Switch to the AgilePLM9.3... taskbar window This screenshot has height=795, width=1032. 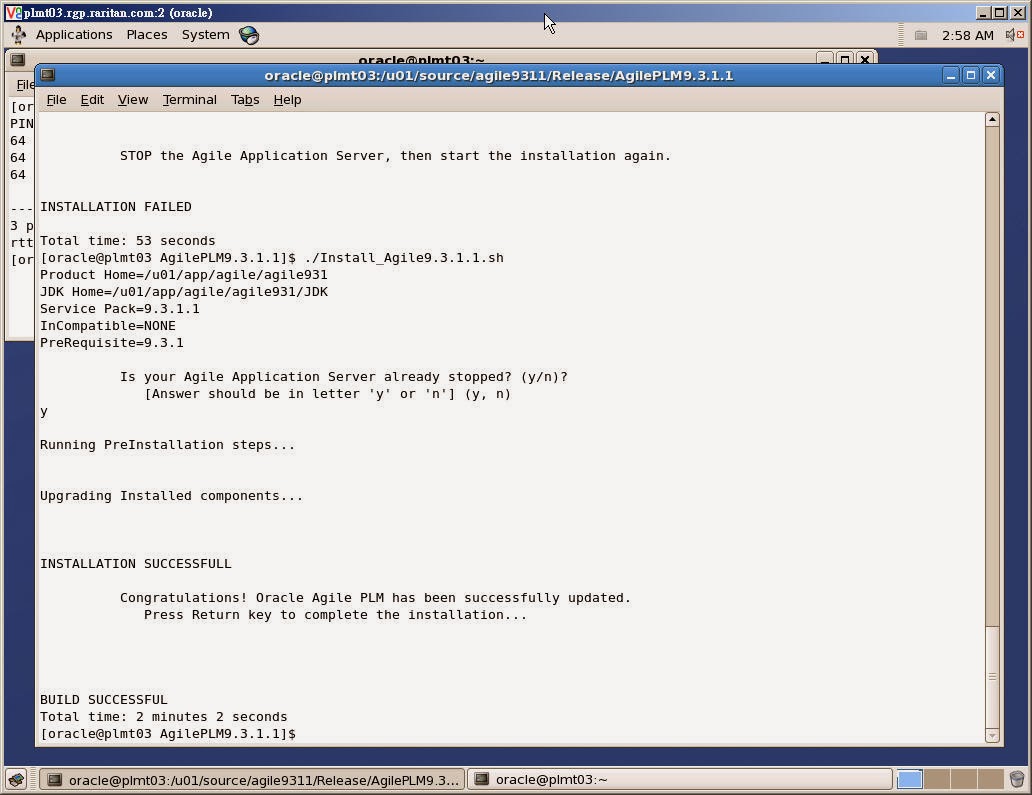pyautogui.click(x=253, y=780)
